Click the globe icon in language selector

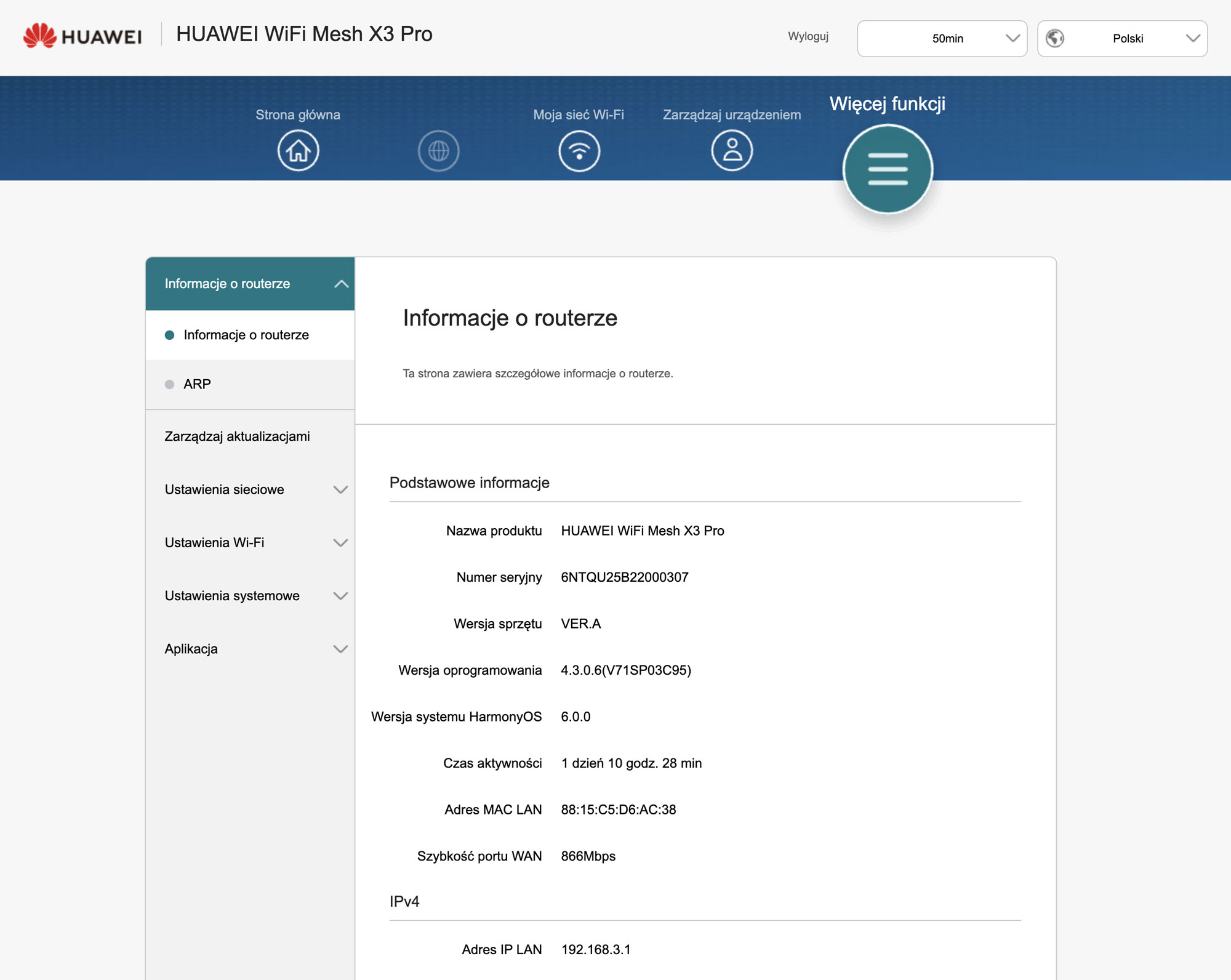click(1055, 38)
